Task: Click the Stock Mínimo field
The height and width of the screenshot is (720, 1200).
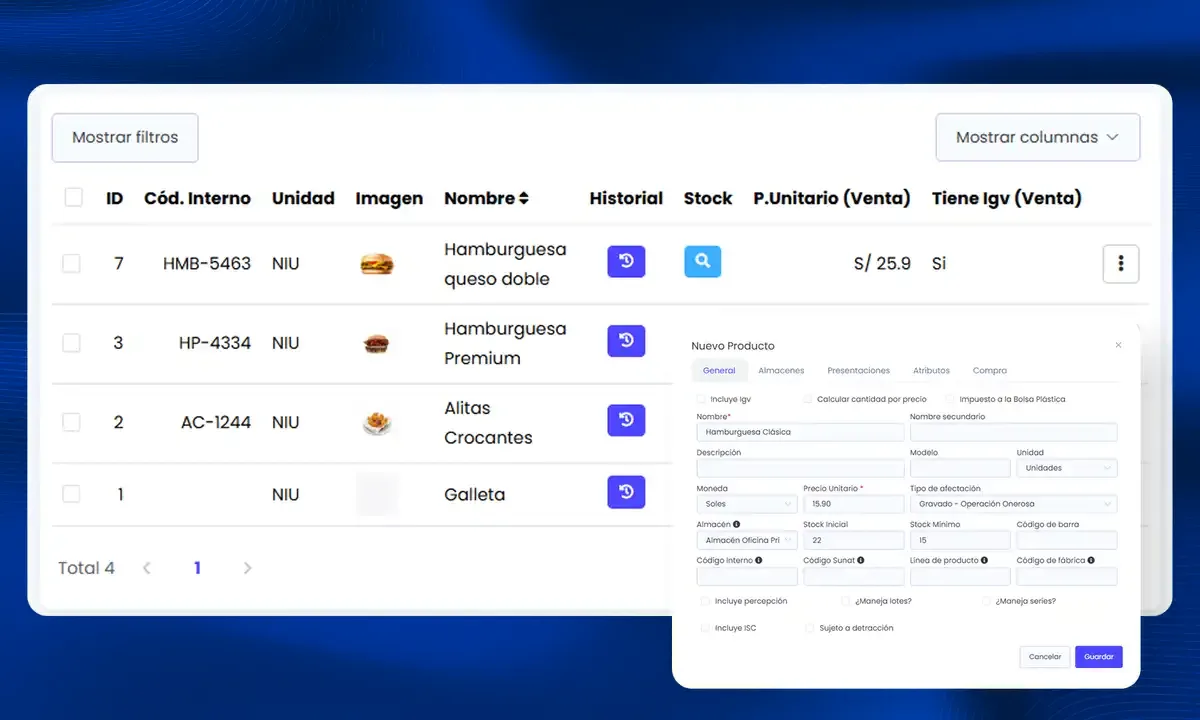Action: 960,540
